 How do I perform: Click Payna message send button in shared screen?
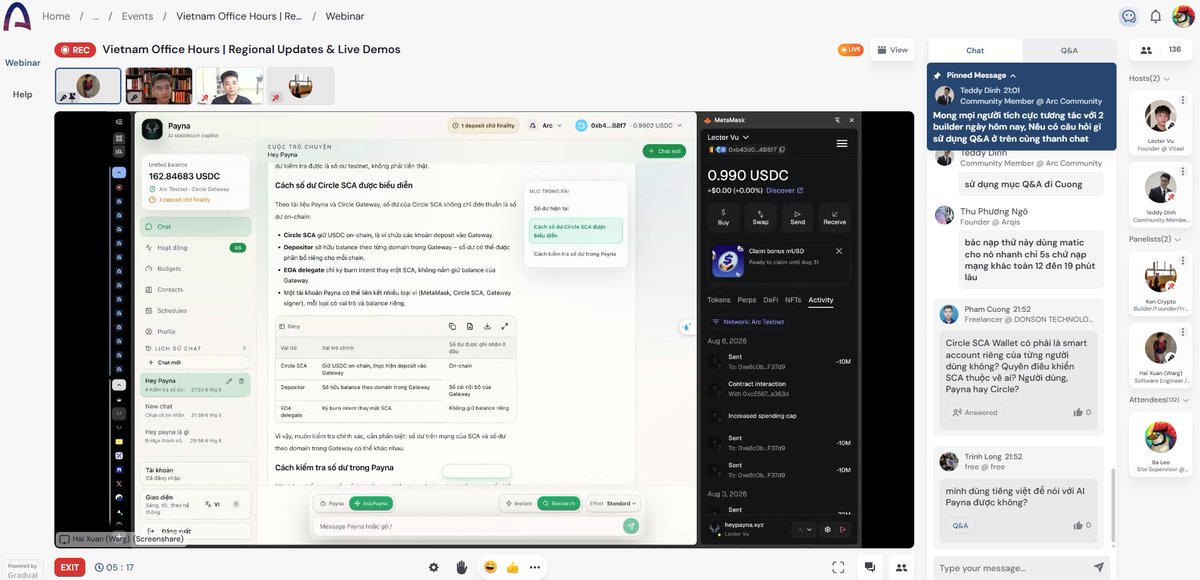point(630,525)
